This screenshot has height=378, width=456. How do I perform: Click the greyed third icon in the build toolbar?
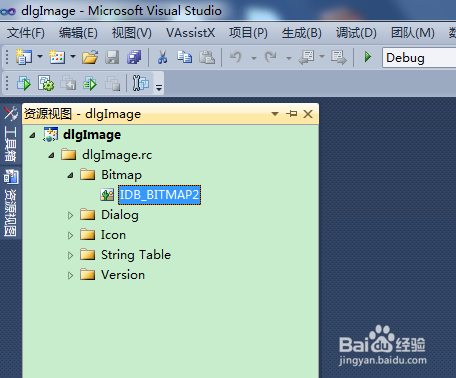(x=68, y=83)
